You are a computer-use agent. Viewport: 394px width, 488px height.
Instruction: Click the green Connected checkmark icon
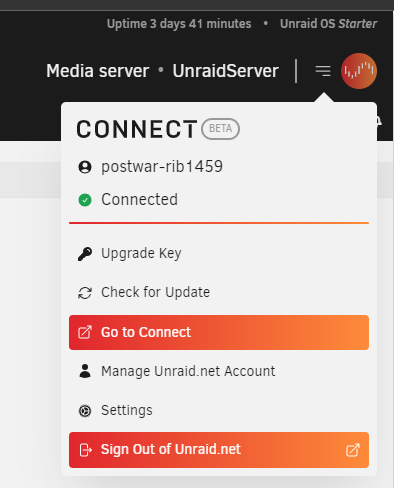point(85,200)
